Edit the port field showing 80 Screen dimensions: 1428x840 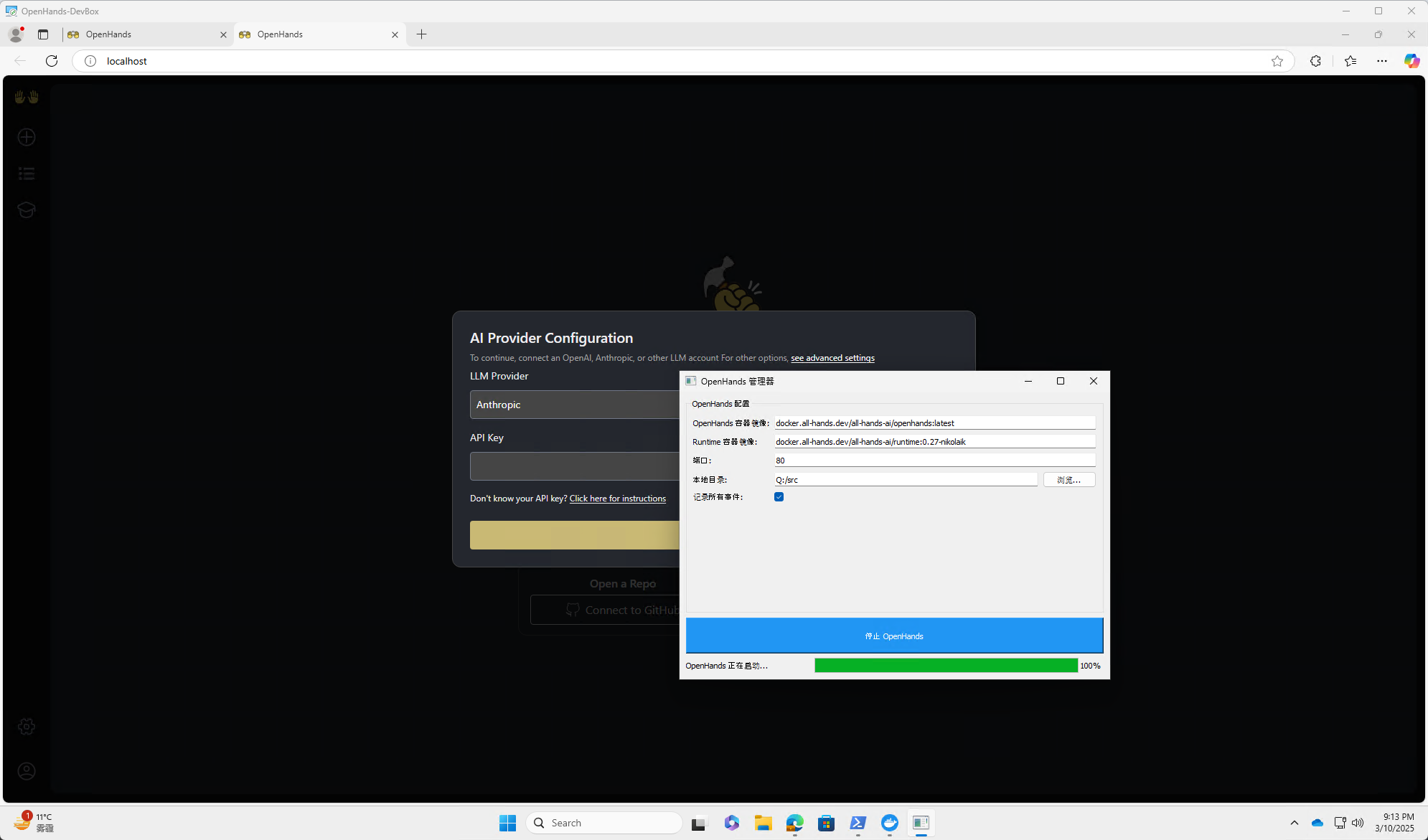(934, 461)
